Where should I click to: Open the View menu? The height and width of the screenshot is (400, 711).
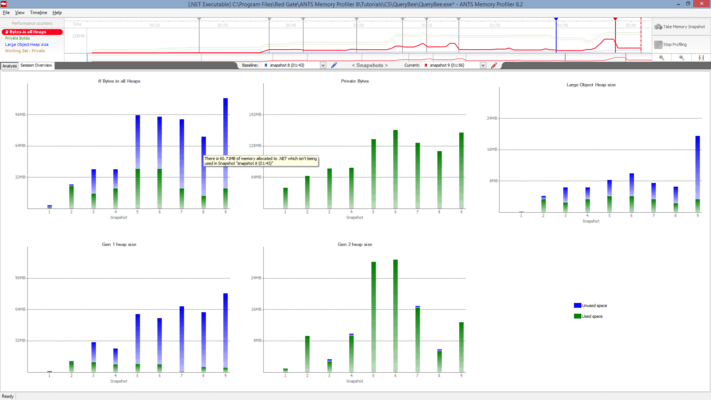(x=19, y=13)
